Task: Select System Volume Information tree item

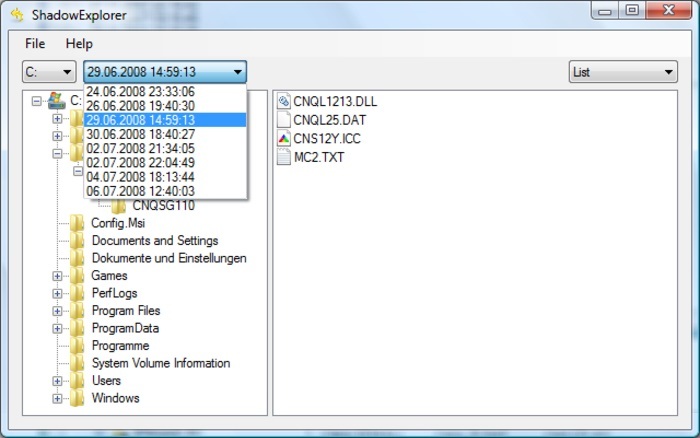Action: (x=161, y=363)
